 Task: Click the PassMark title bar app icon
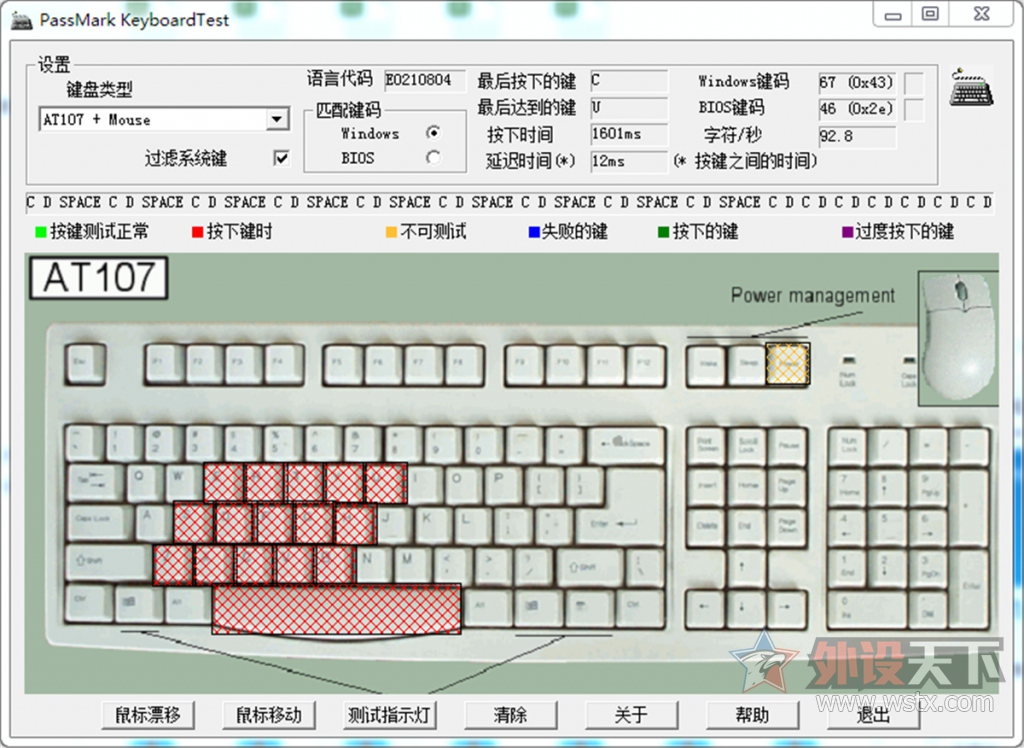(22, 20)
